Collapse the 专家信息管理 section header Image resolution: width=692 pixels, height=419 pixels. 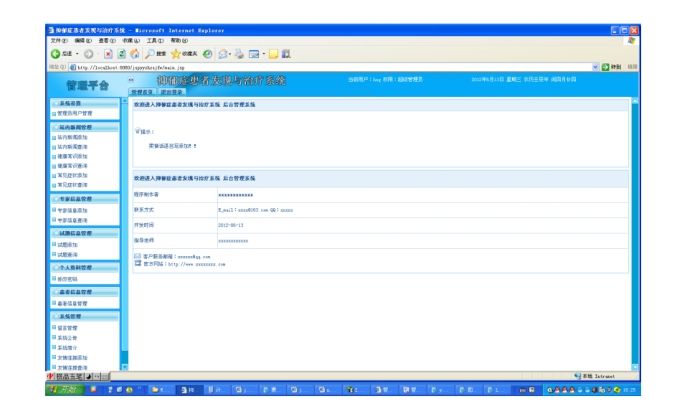point(85,199)
